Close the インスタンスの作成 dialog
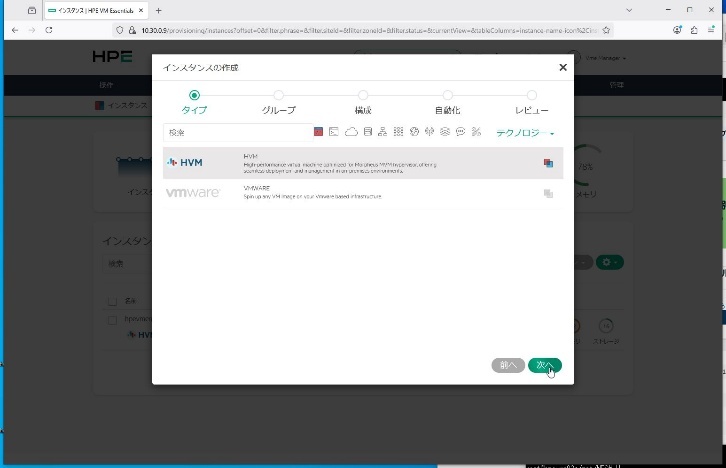Image resolution: width=726 pixels, height=468 pixels. pyautogui.click(x=562, y=68)
